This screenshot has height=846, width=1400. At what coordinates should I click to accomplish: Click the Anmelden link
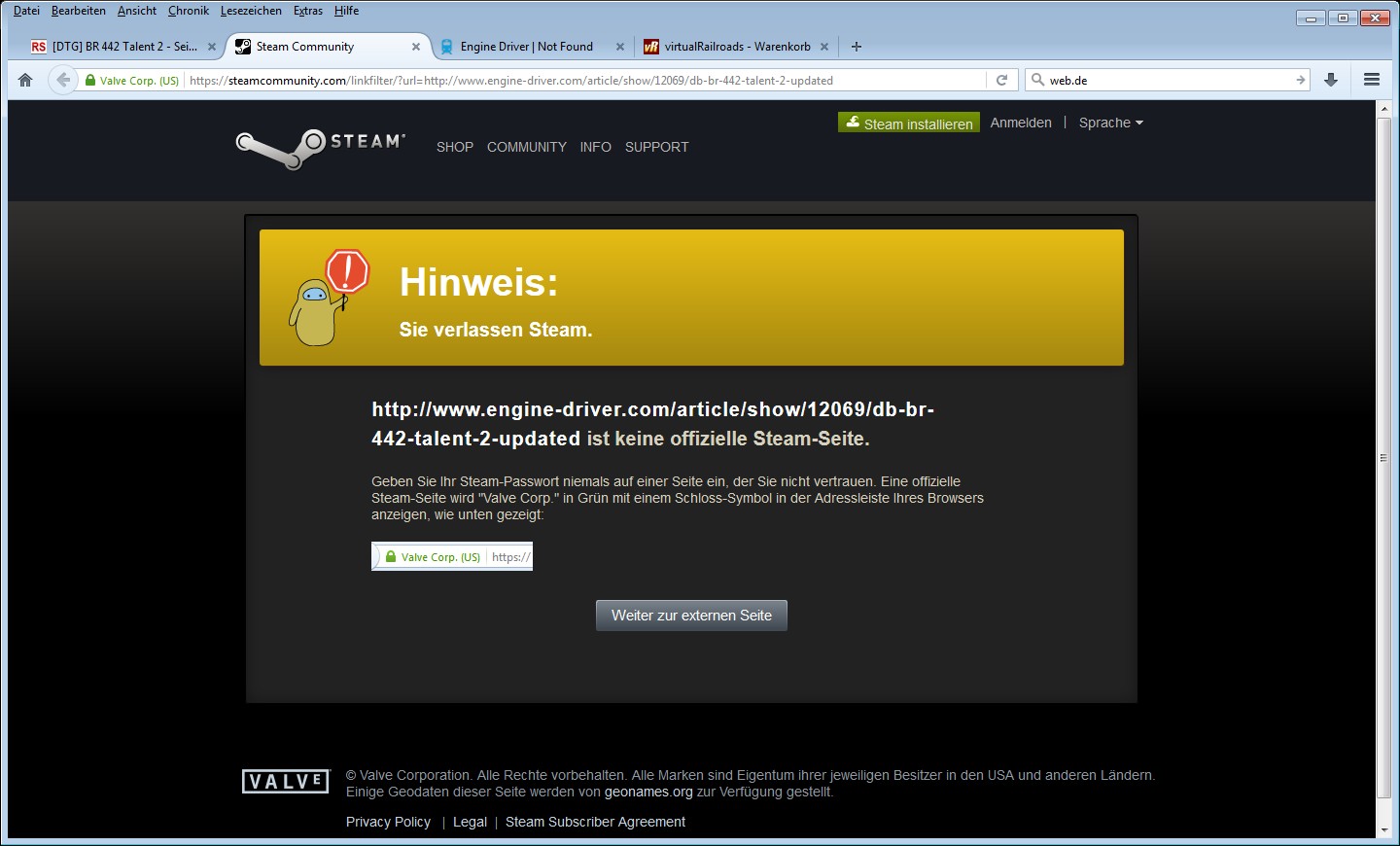point(1021,123)
